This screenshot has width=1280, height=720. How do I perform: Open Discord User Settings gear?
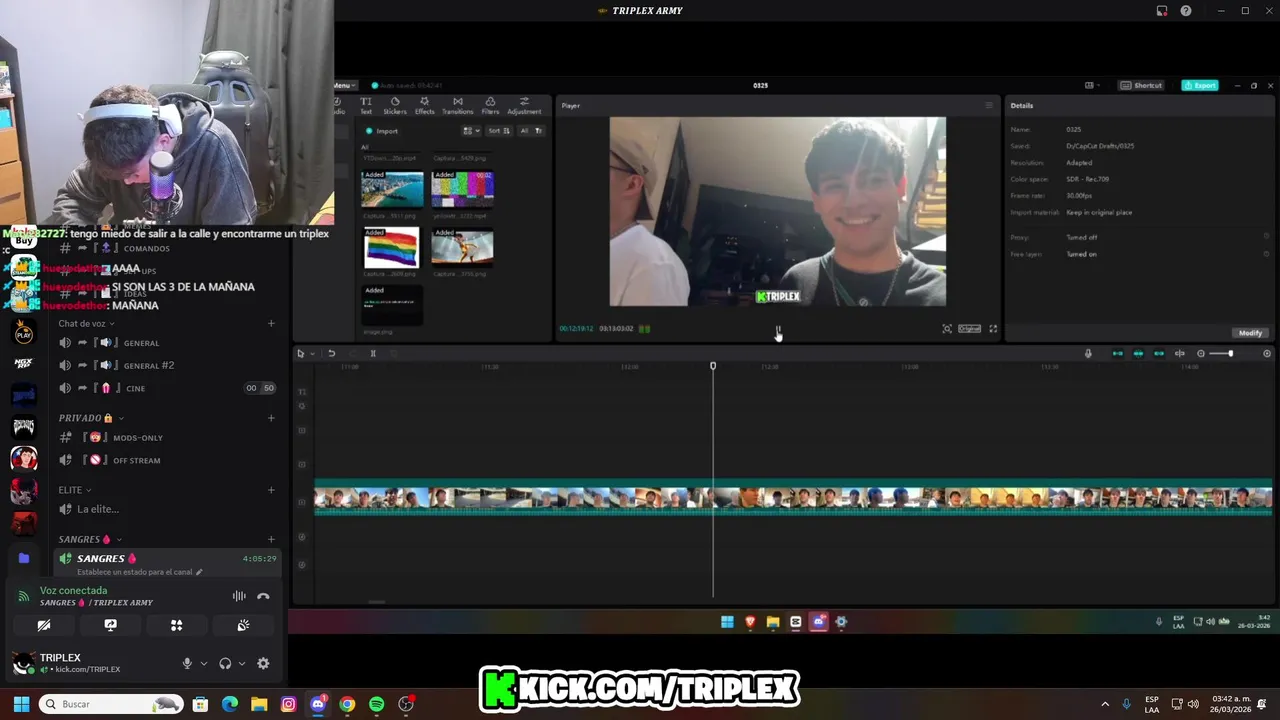[263, 663]
